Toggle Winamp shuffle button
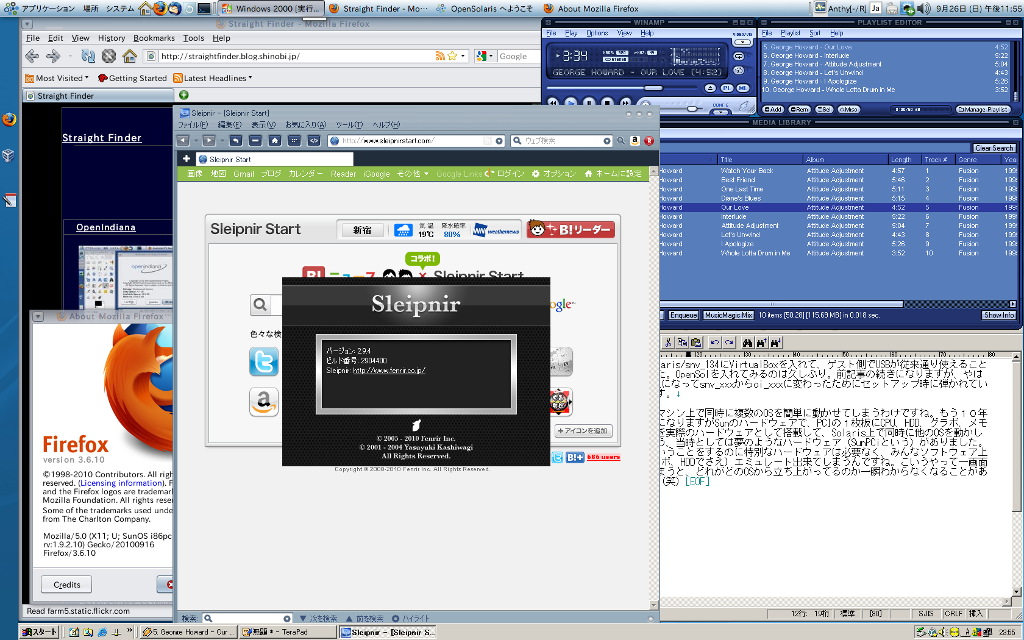This screenshot has height=640, width=1024. click(739, 71)
